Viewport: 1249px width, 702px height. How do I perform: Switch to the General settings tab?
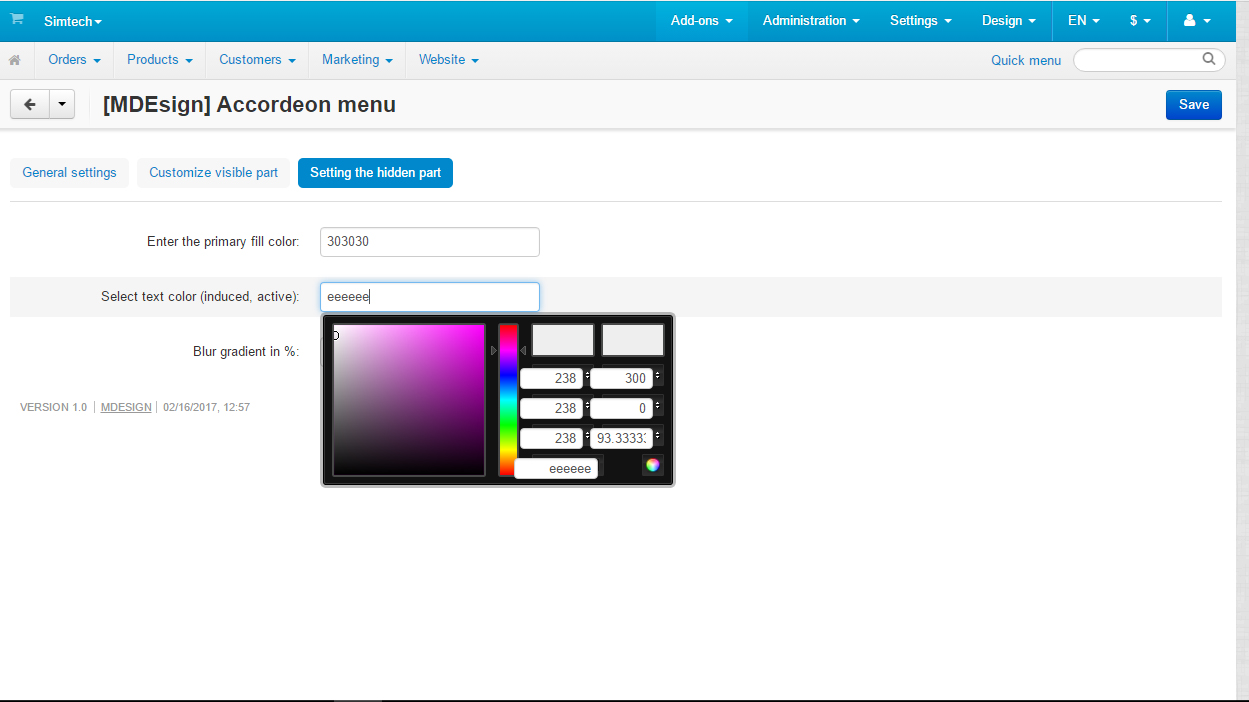(x=69, y=173)
